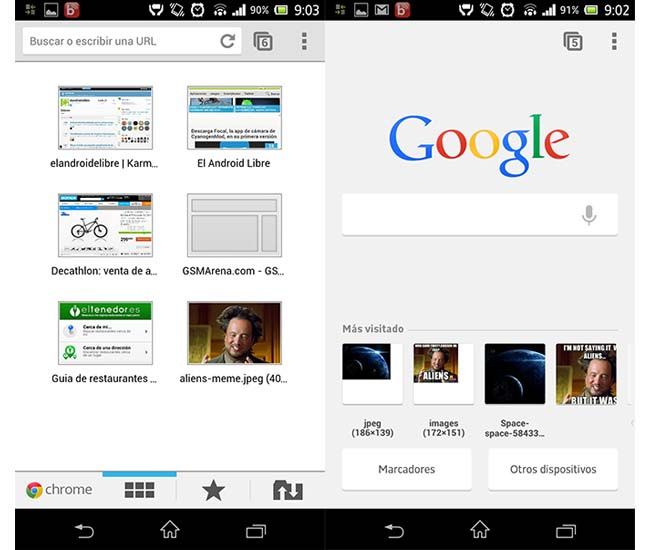This screenshot has width=650, height=550.
Task: Tap 'Decathlon: venta de a...' label
Action: 104,271
